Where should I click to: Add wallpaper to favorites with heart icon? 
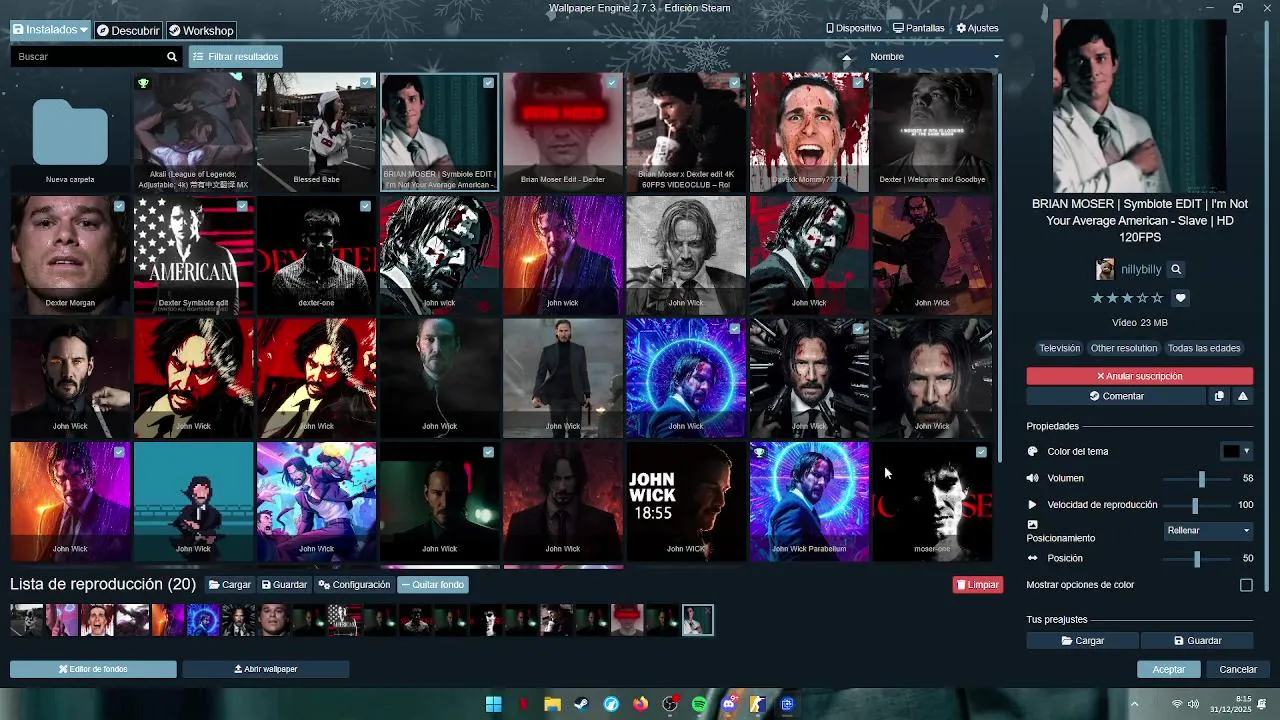tap(1180, 298)
